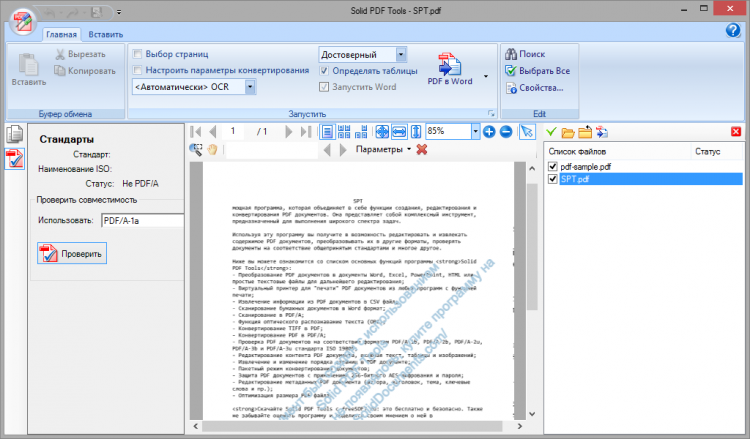This screenshot has width=750, height=439.
Task: Click fit height zoom icon
Action: point(416,132)
